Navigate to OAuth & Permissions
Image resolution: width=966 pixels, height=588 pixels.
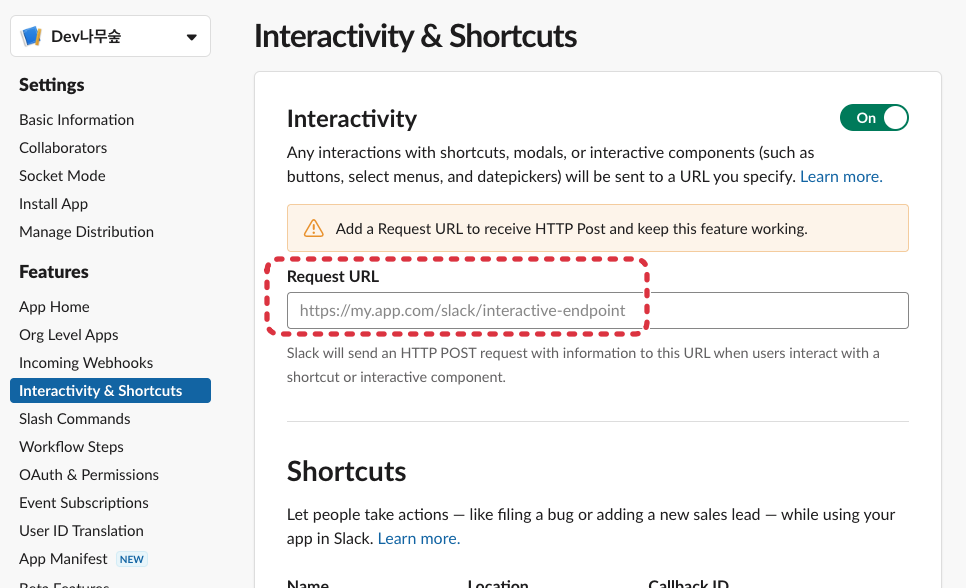point(89,475)
